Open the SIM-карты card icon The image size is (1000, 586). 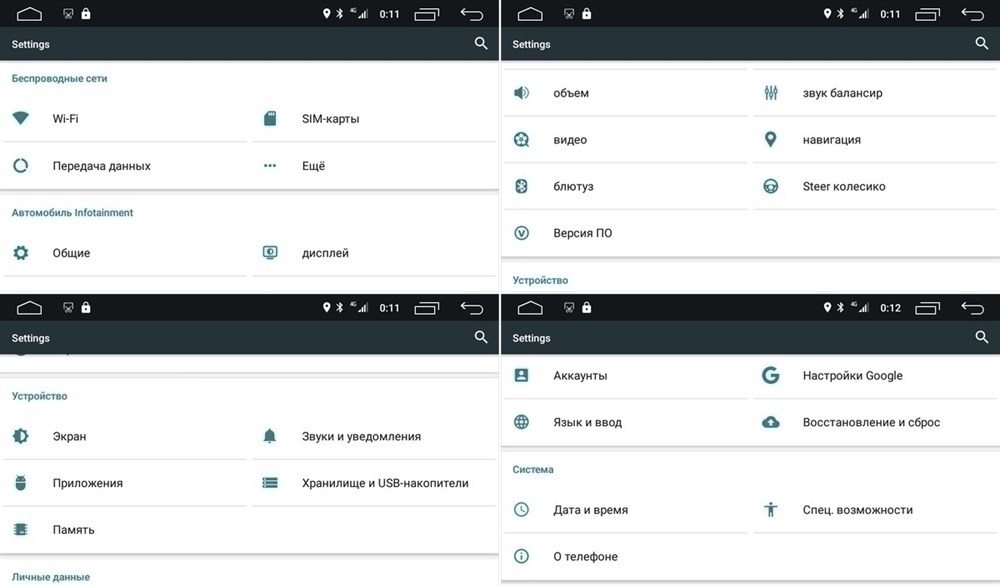[x=270, y=119]
